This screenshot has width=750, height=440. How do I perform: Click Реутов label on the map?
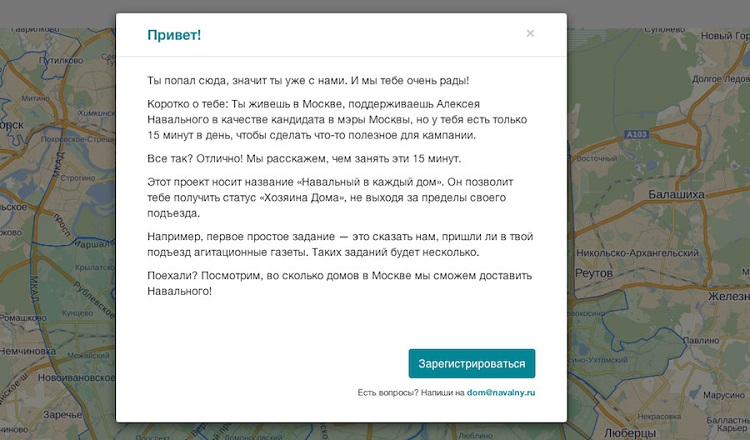(594, 273)
